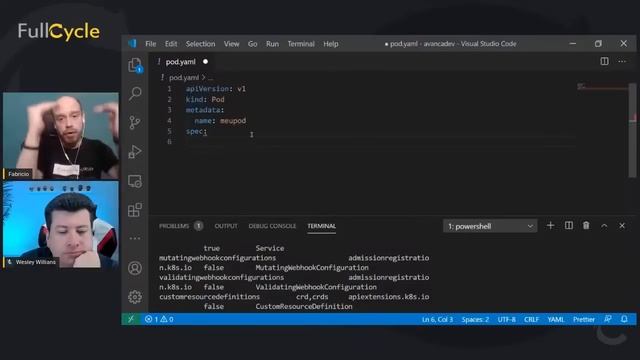Click Ln 6, Col 3 in status bar
640x360 pixels.
pos(437,319)
